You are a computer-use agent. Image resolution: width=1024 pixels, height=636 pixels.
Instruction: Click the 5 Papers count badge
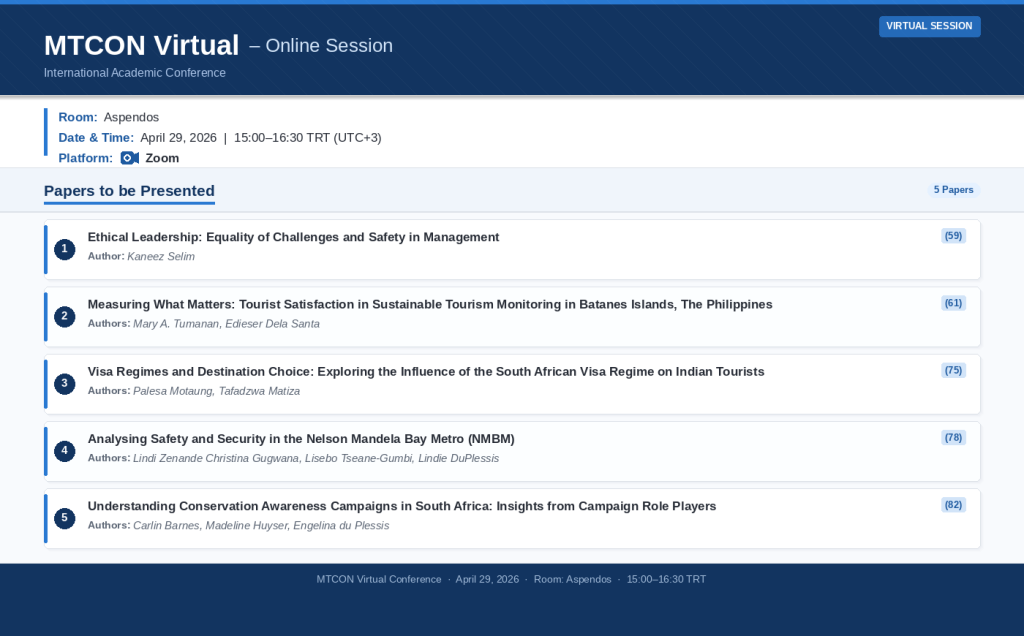tap(953, 190)
